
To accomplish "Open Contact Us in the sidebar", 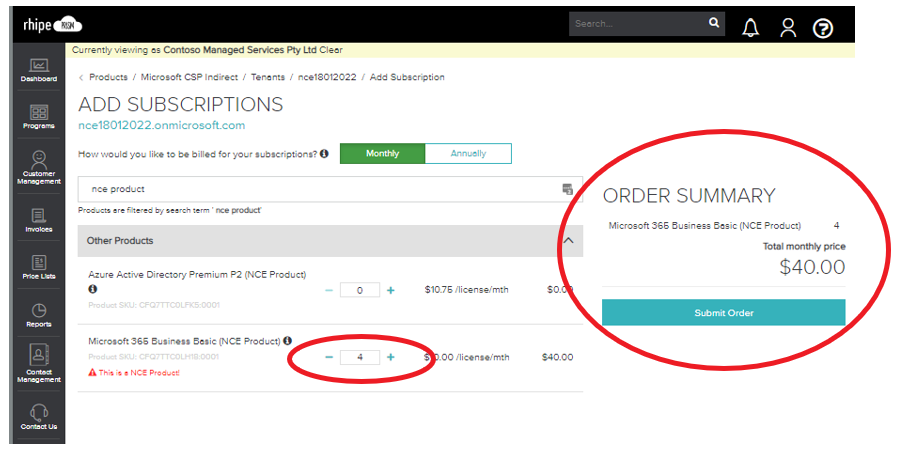I will click(39, 417).
